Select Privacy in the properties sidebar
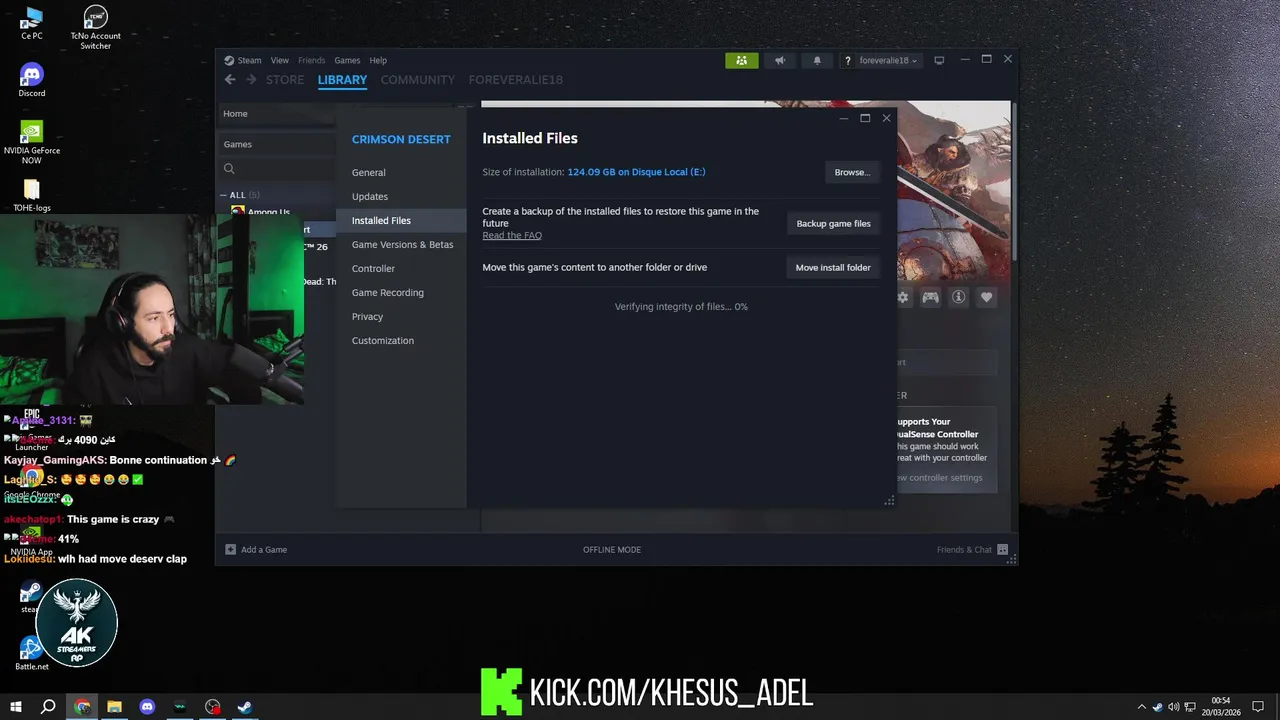 point(401,316)
